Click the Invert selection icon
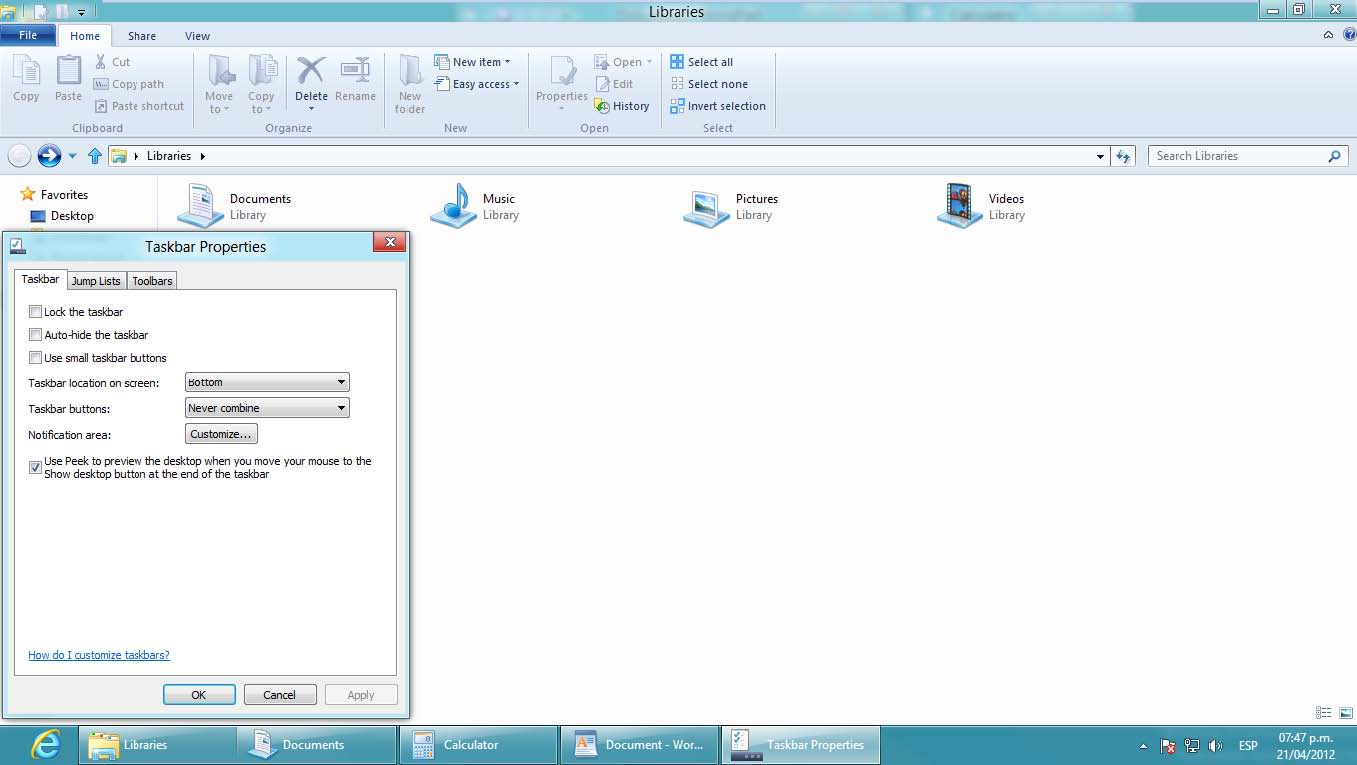 click(677, 106)
